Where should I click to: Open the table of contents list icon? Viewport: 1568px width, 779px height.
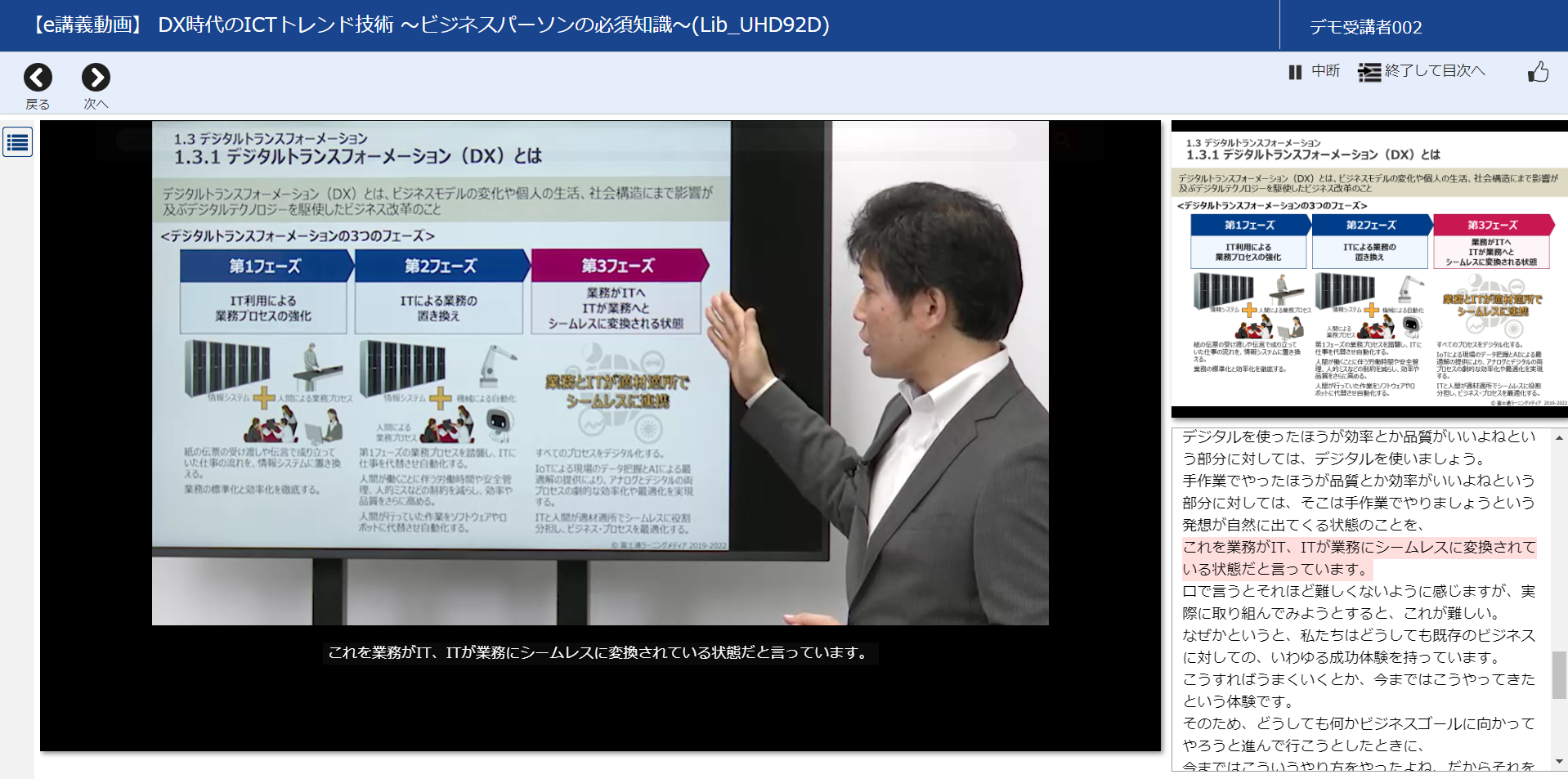[x=17, y=142]
